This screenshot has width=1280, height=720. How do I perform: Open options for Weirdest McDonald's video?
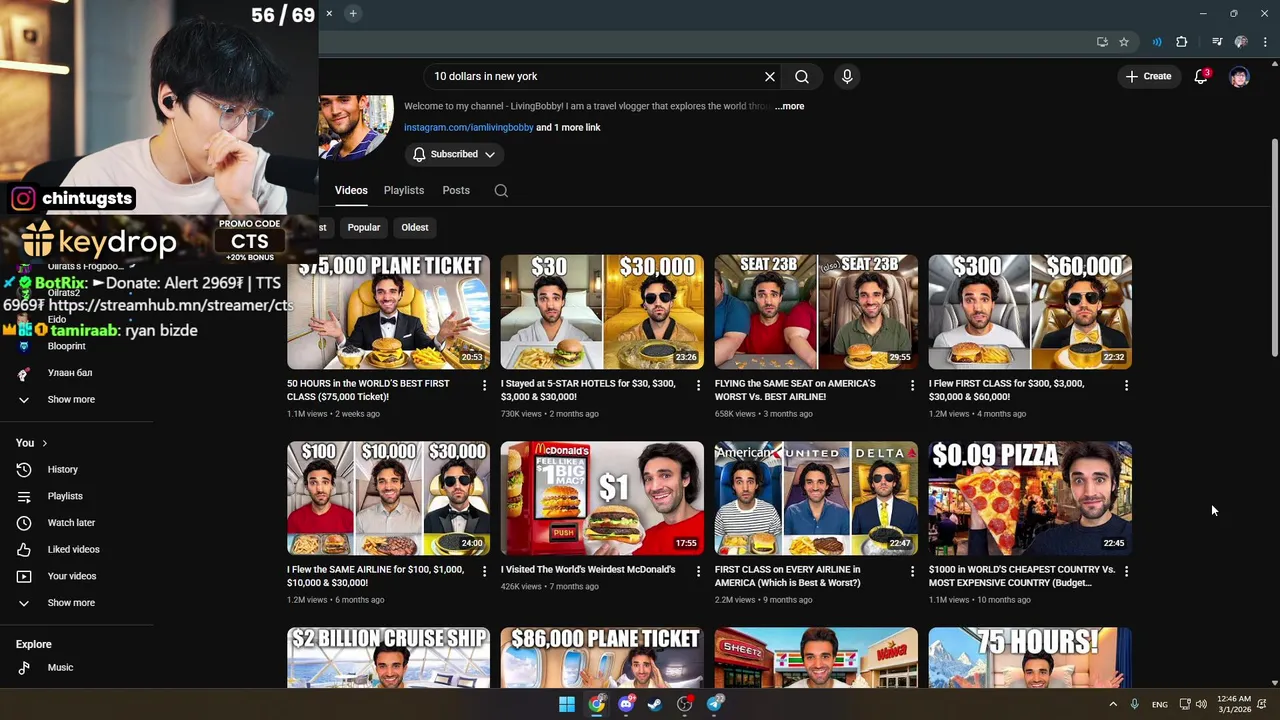[699, 571]
